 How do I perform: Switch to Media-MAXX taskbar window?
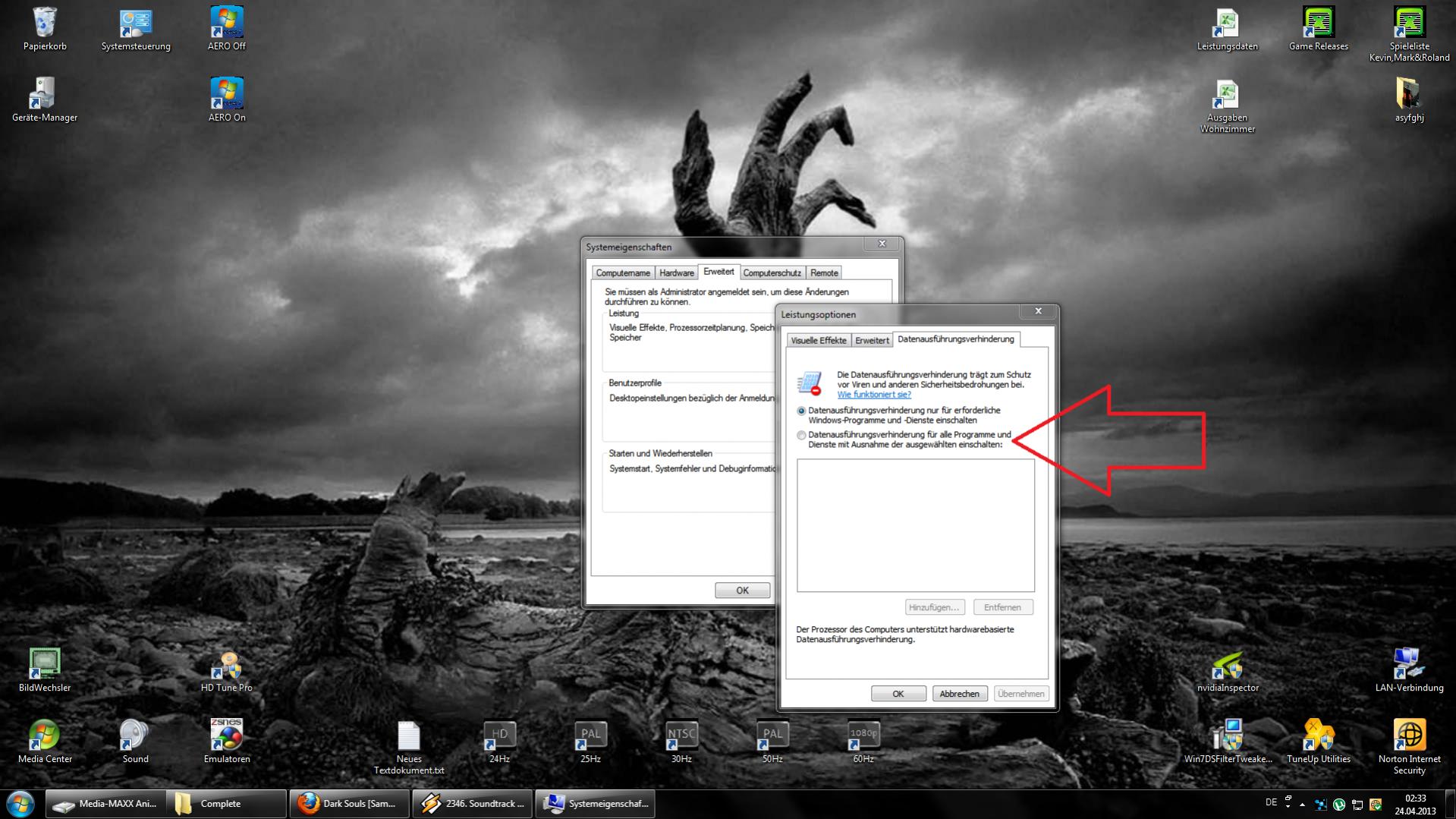pyautogui.click(x=105, y=804)
